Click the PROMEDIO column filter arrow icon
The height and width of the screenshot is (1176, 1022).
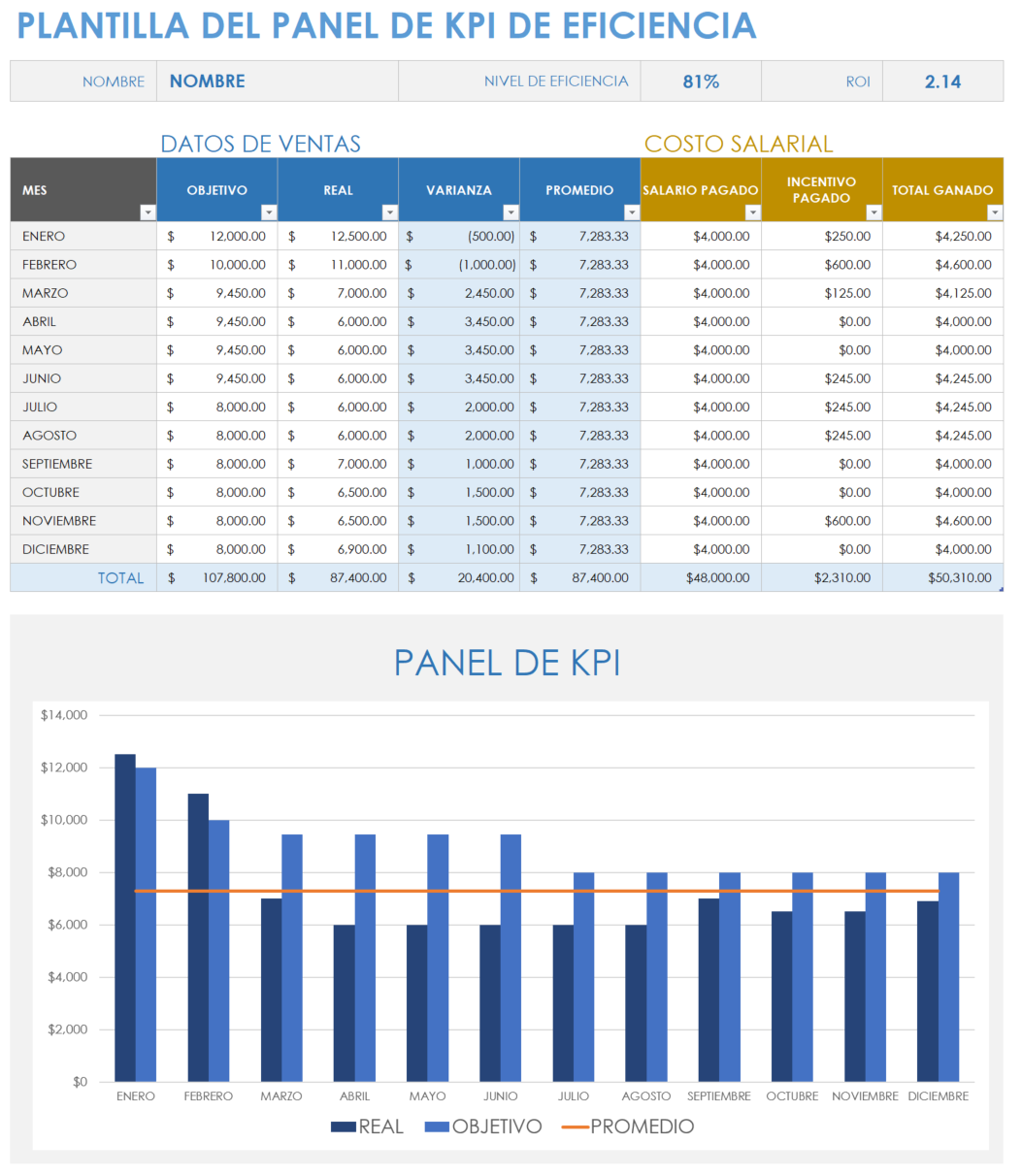point(632,212)
